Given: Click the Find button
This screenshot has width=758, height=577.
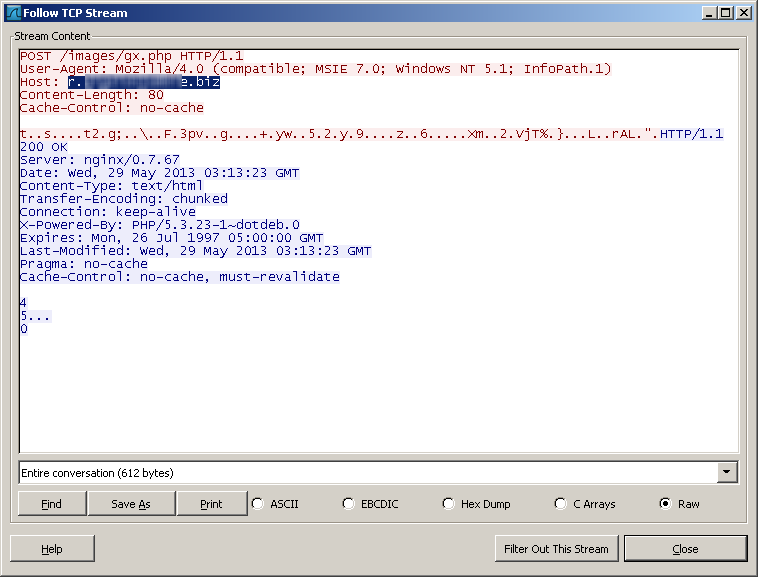Looking at the screenshot, I should (52, 504).
